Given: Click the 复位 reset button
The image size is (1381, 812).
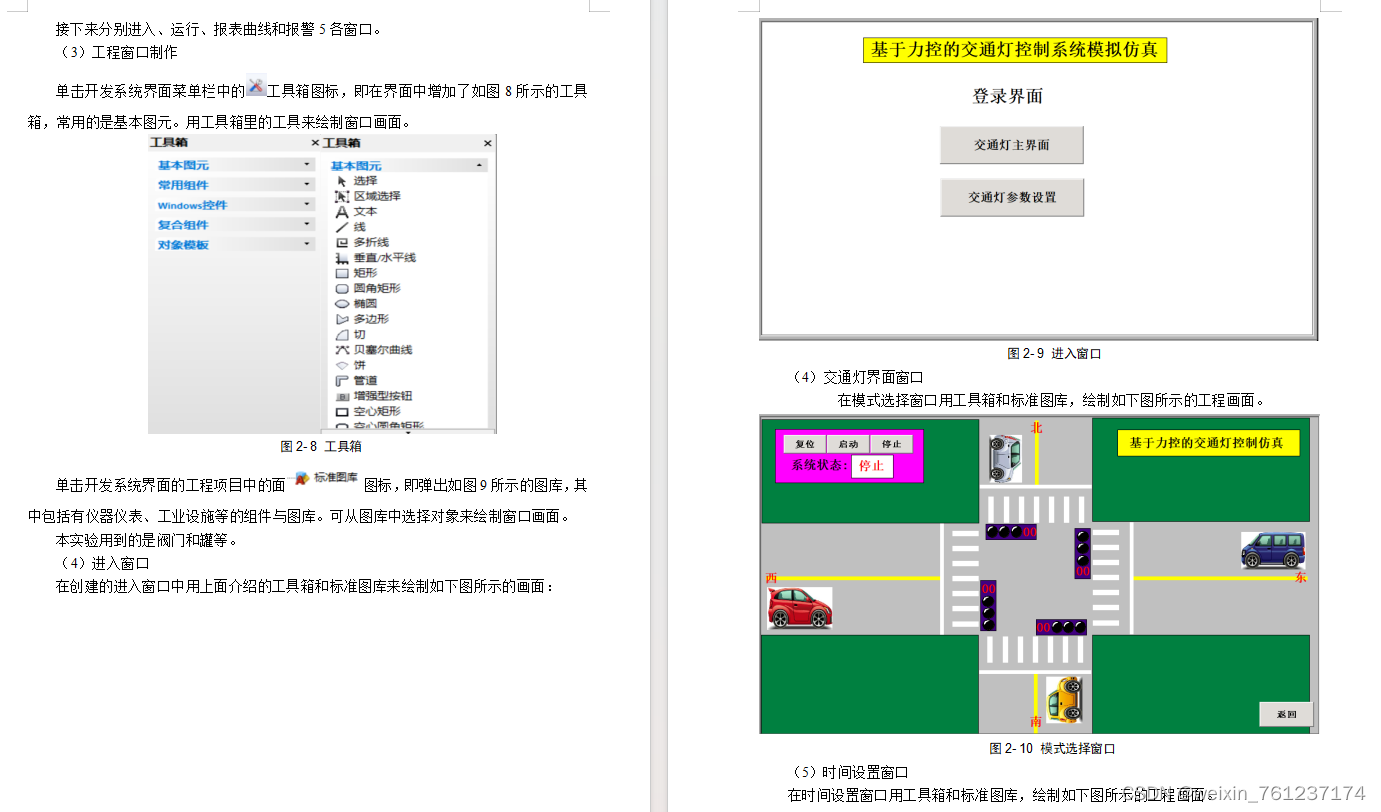Looking at the screenshot, I should [805, 444].
